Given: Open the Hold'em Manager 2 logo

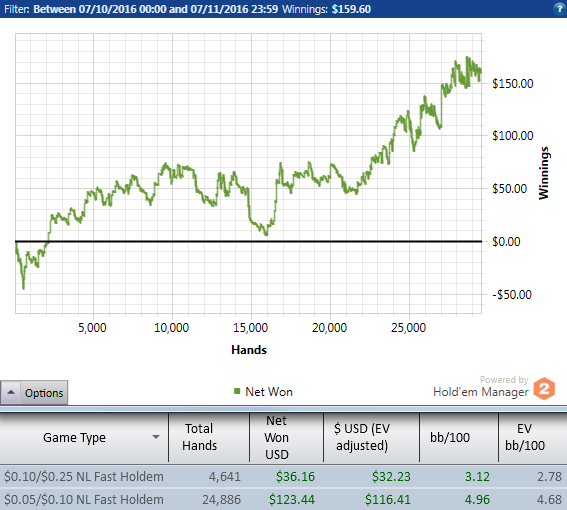Looking at the screenshot, I should pyautogui.click(x=544, y=389).
